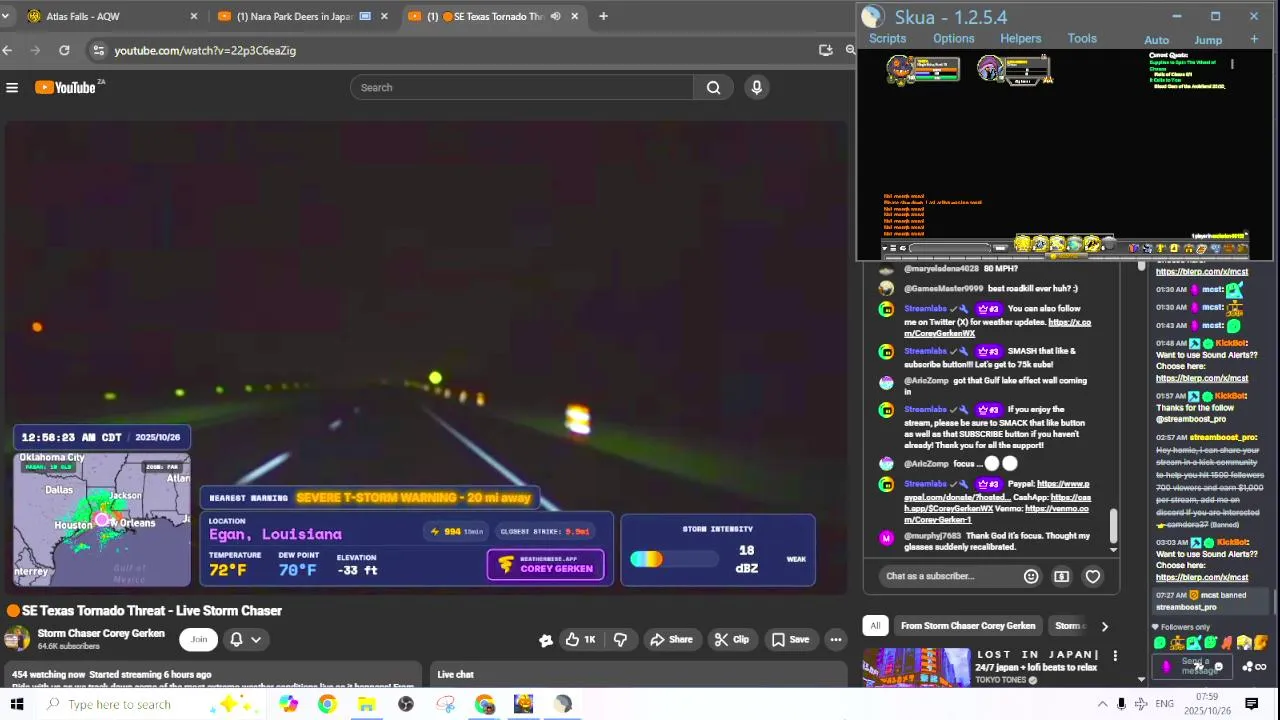Switch to the Atlas Falls - AQW tab
1280x720 pixels.
110,16
